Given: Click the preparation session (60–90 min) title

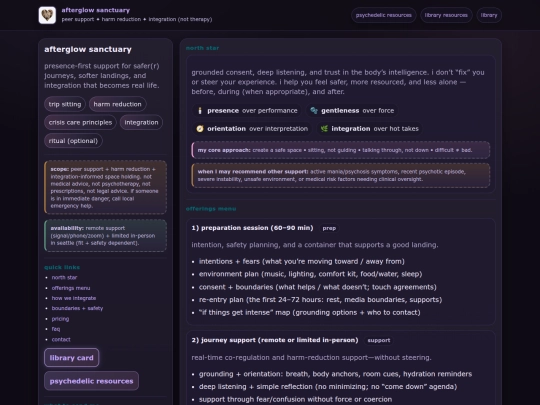Looking at the screenshot, I should 252,228.
